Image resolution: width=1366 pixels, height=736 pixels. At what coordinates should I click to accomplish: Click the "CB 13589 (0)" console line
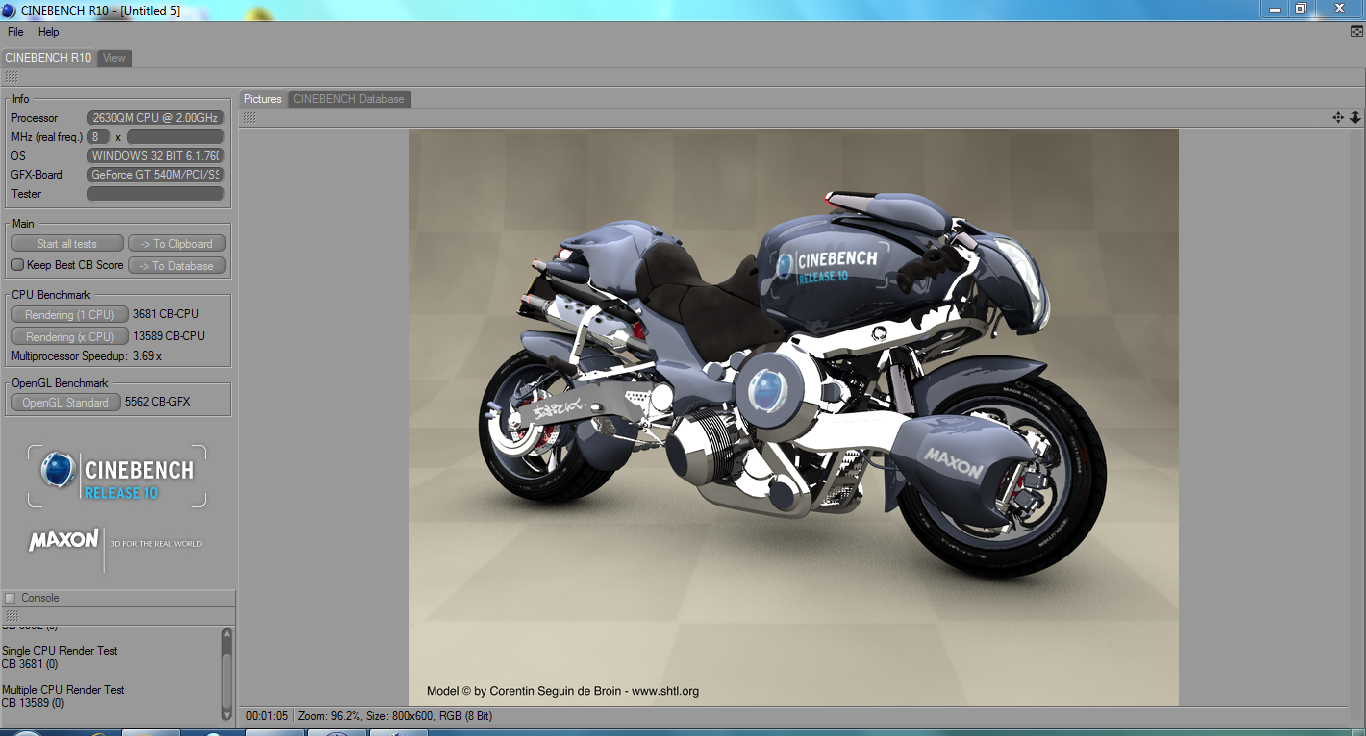pyautogui.click(x=33, y=703)
